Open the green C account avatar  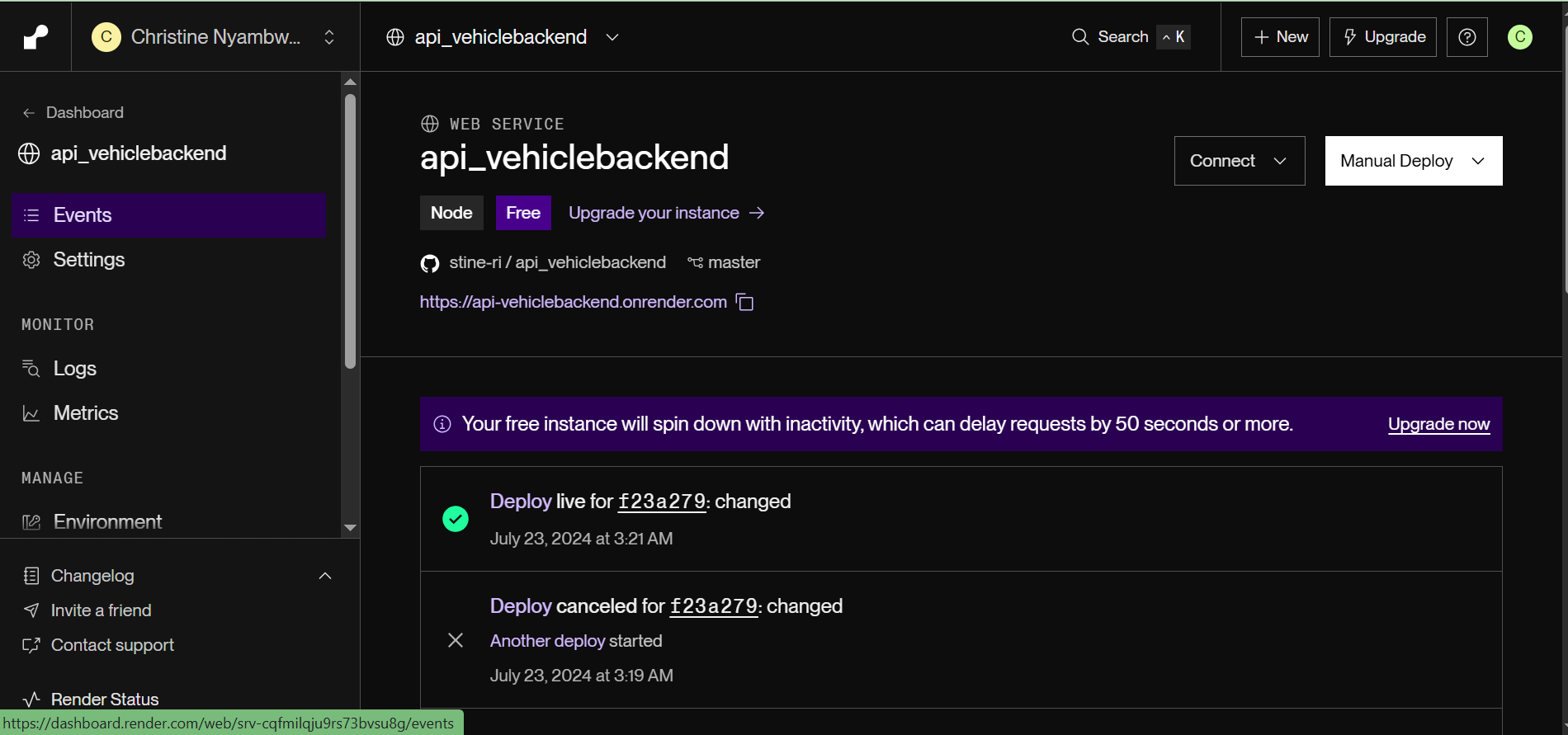click(1520, 37)
